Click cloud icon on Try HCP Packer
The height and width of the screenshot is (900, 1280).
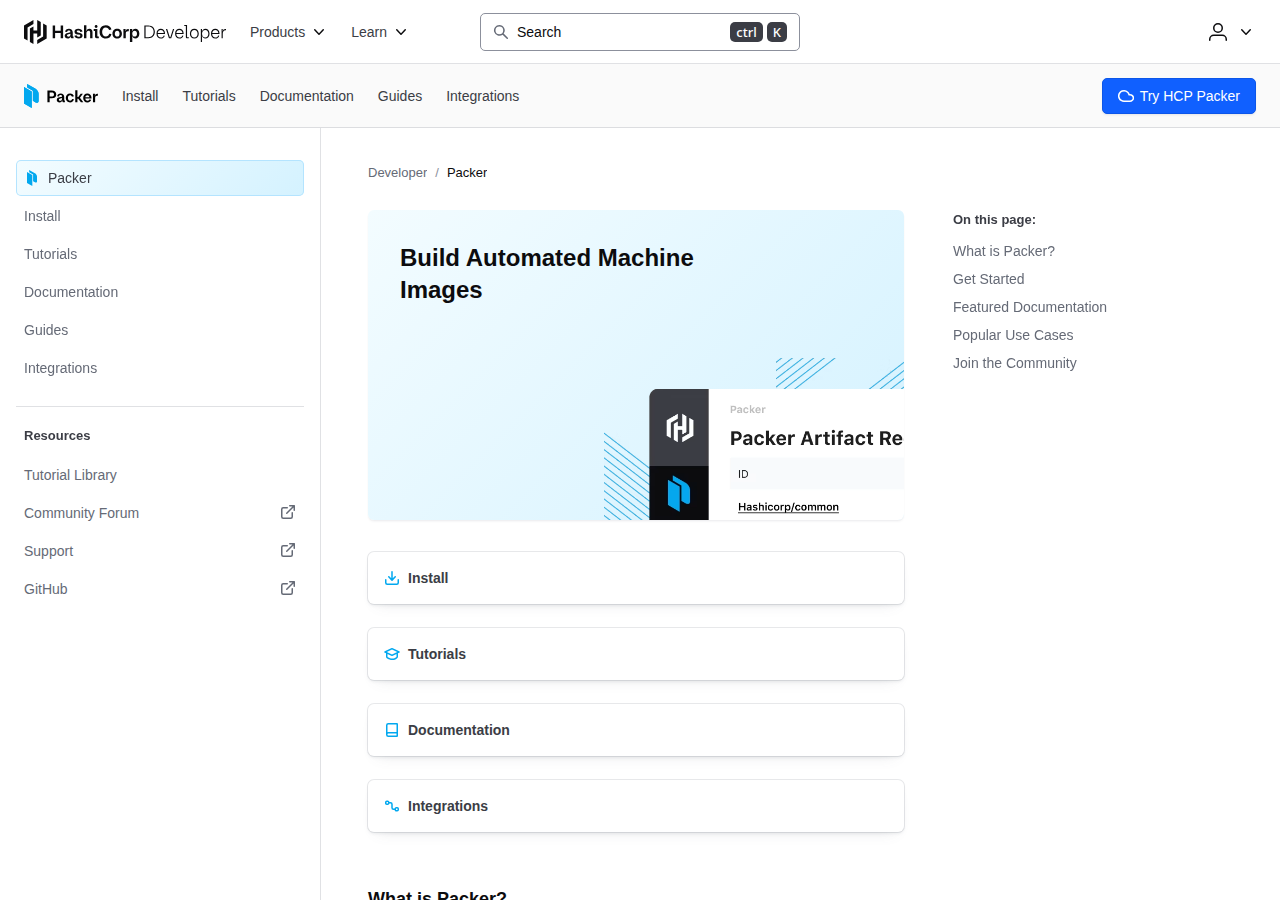tap(1126, 96)
